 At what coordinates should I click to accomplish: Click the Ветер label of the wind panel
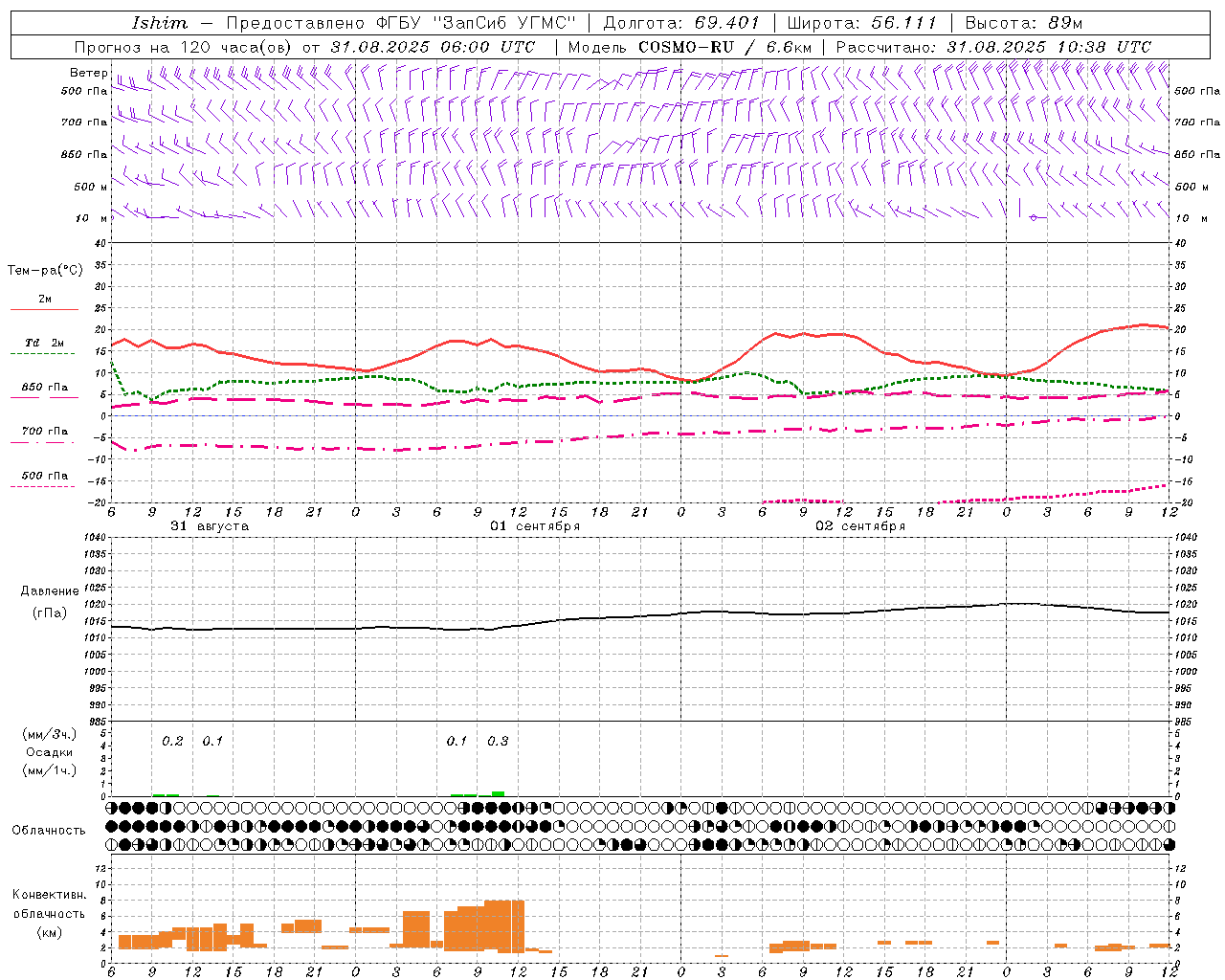(88, 73)
